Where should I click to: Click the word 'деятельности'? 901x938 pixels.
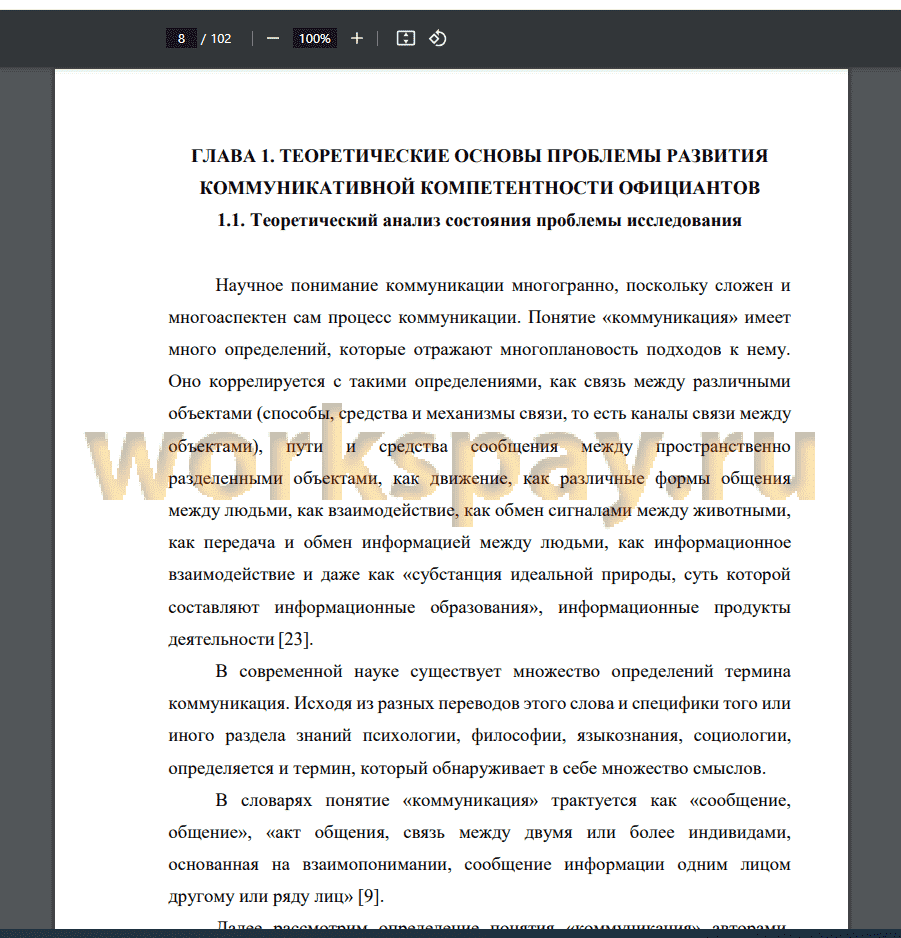click(x=221, y=639)
